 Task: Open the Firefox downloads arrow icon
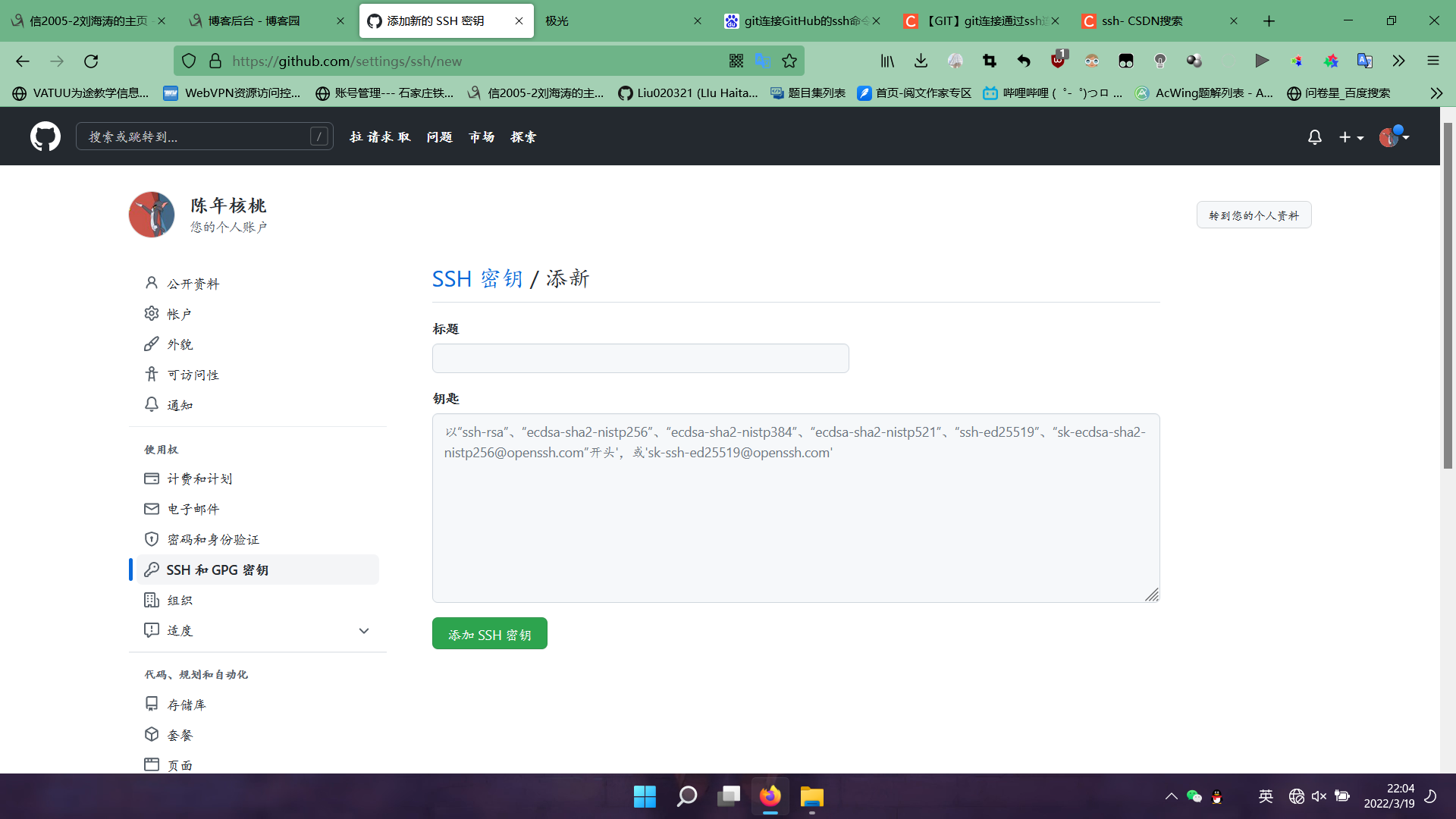point(921,61)
